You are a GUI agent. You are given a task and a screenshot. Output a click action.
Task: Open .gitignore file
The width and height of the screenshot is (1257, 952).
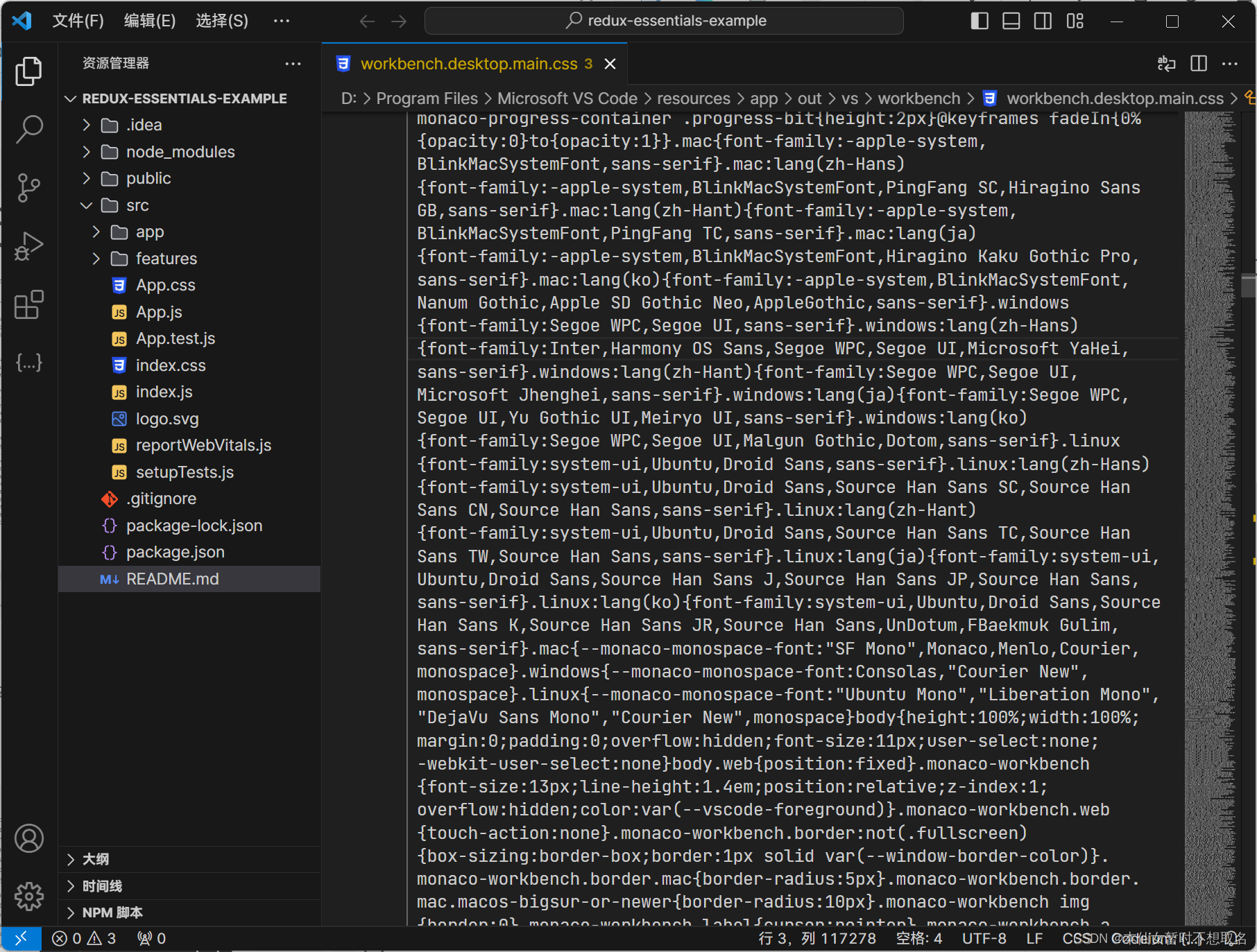click(x=189, y=499)
